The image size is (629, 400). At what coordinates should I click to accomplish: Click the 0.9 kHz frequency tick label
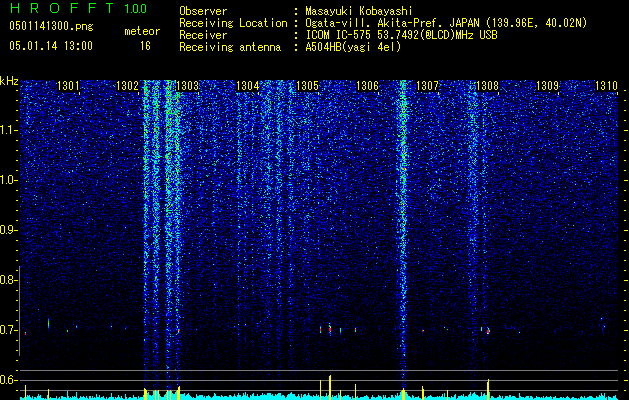click(x=9, y=230)
